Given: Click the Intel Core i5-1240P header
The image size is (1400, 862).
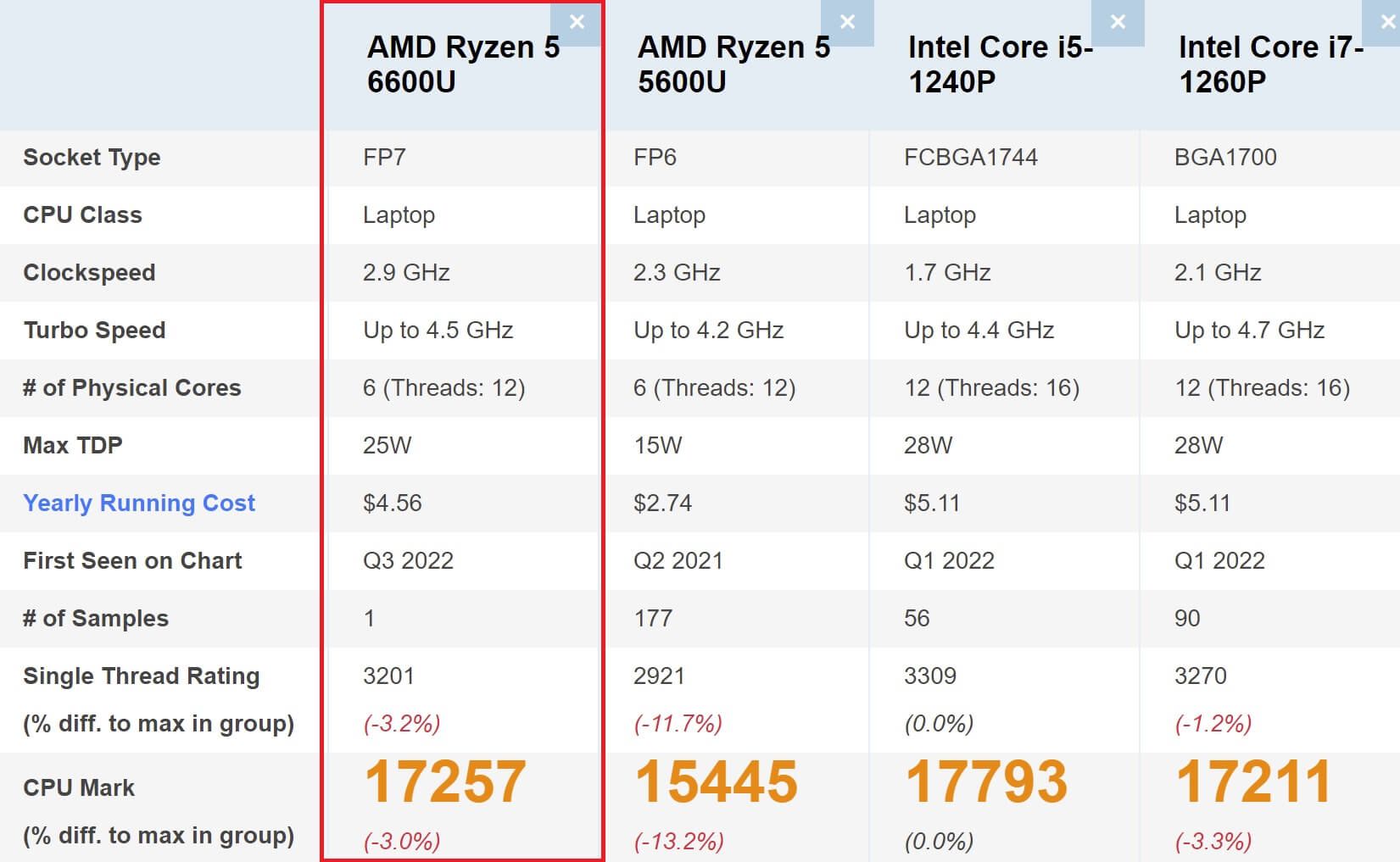Looking at the screenshot, I should click(x=1001, y=64).
